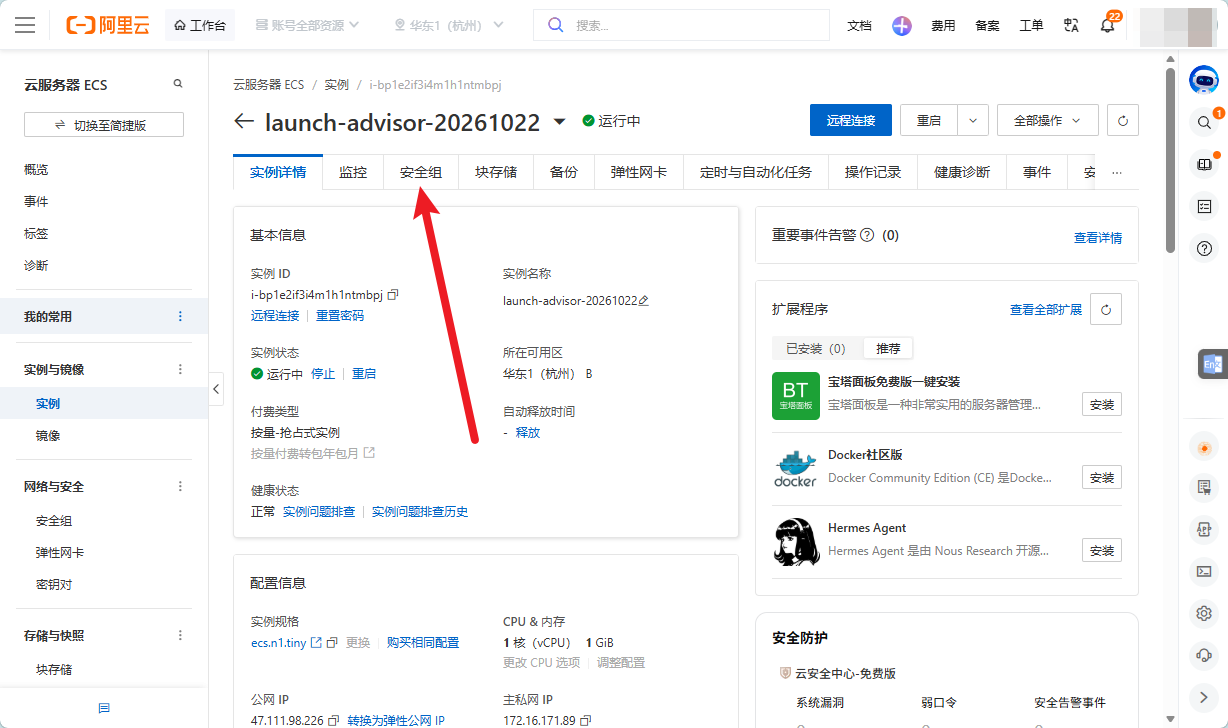Select the 已安装 (0) extensions tab
This screenshot has height=728, width=1228.
(816, 348)
